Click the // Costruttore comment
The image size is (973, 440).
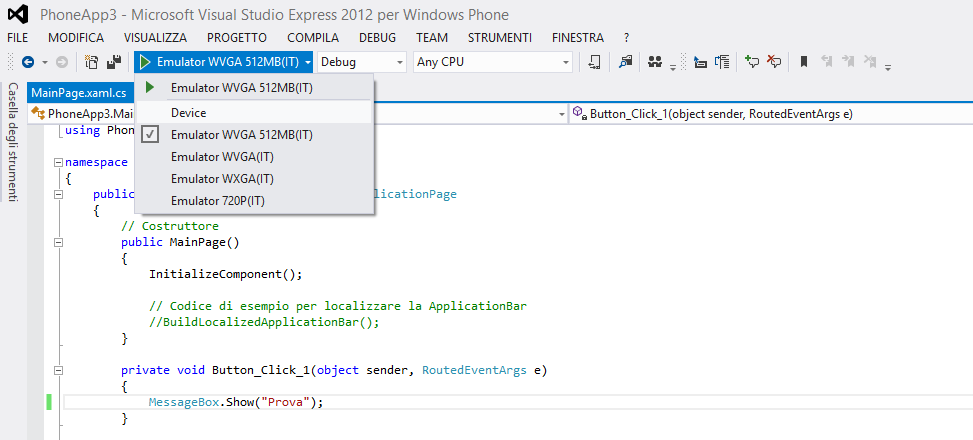(x=170, y=226)
